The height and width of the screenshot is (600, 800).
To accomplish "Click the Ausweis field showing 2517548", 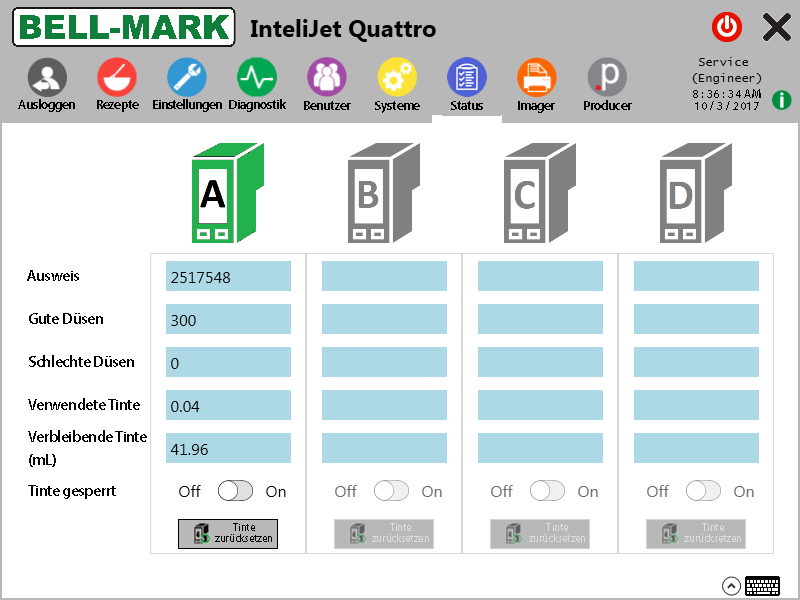I will click(x=228, y=276).
